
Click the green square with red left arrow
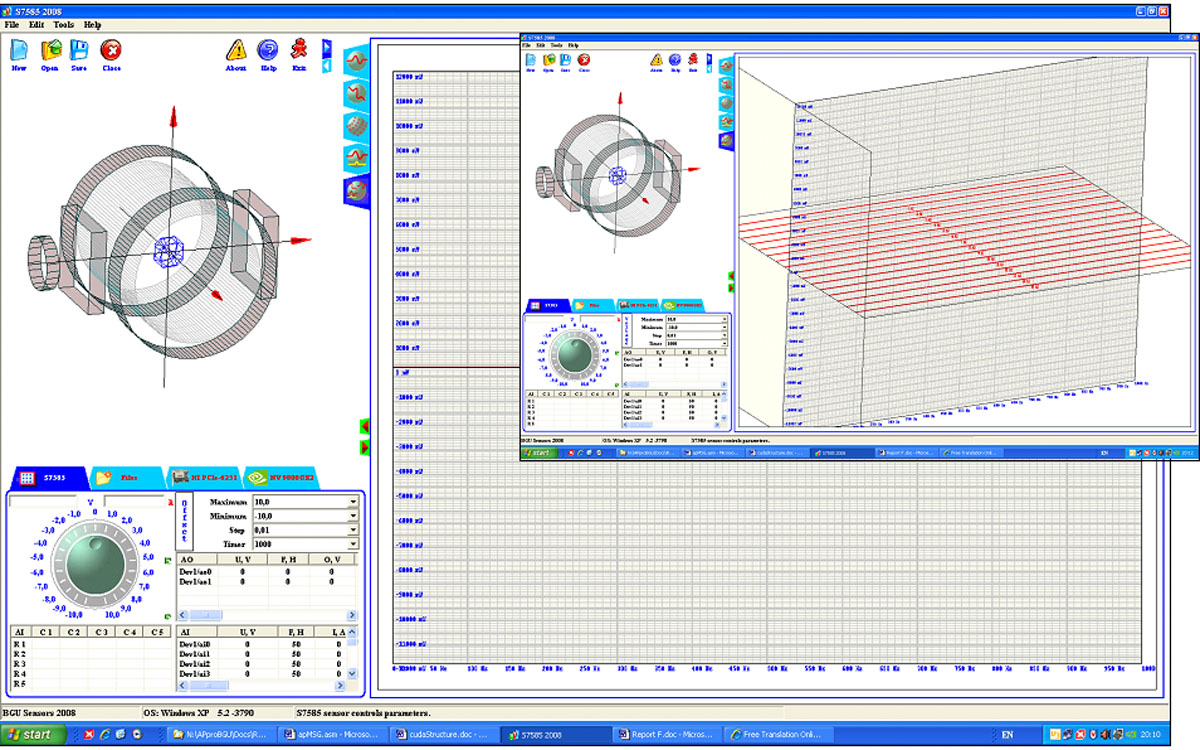coord(365,427)
